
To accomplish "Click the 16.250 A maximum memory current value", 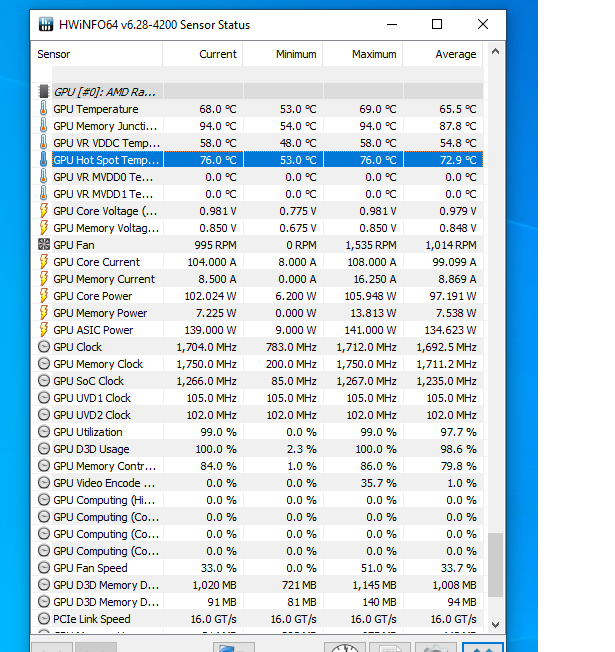I will click(375, 279).
